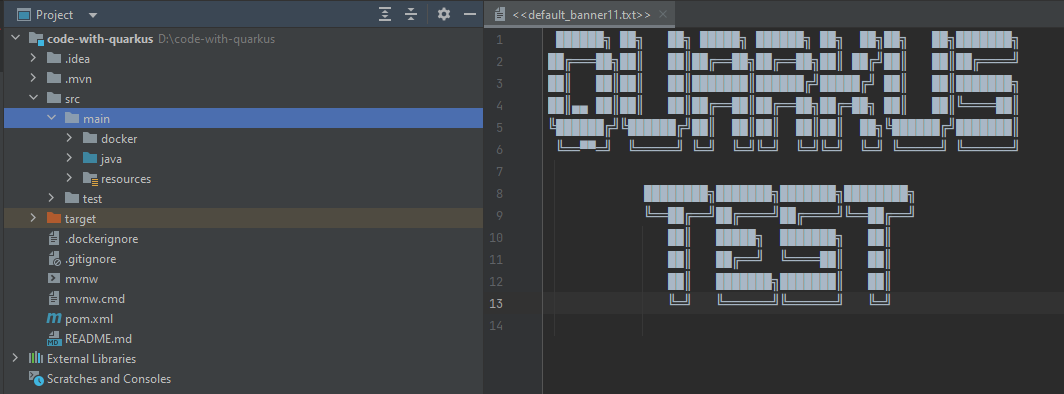Click the orange target folder icon
This screenshot has width=1064, height=394.
54,218
